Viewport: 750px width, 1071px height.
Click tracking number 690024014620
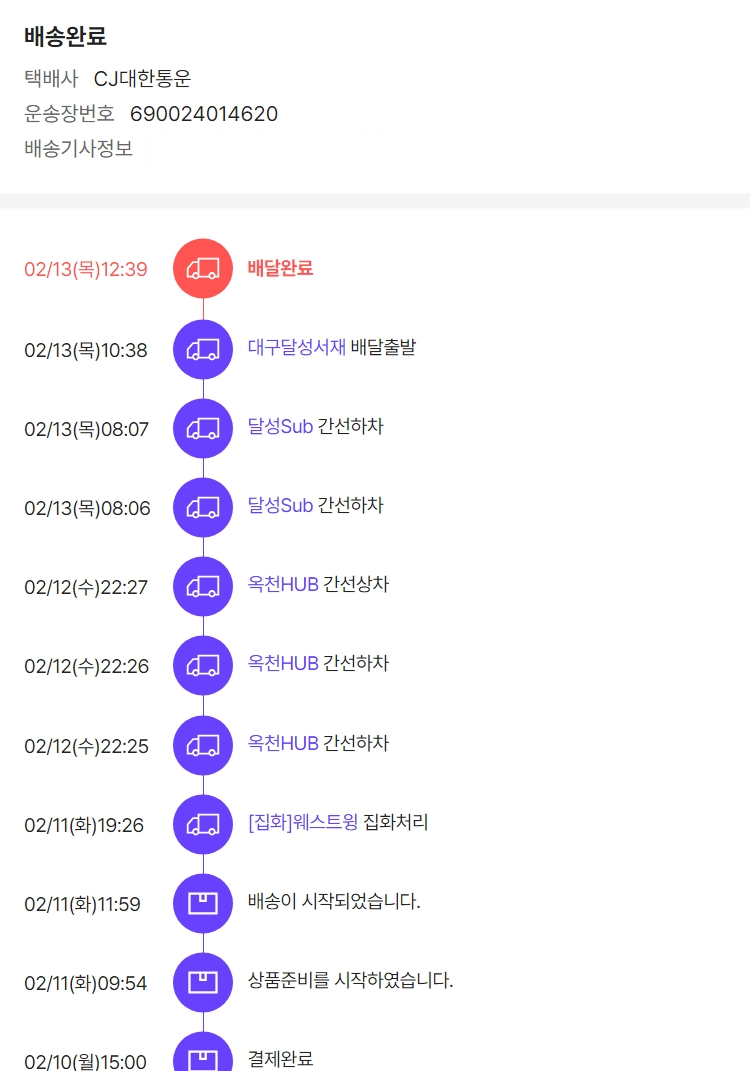pyautogui.click(x=204, y=114)
